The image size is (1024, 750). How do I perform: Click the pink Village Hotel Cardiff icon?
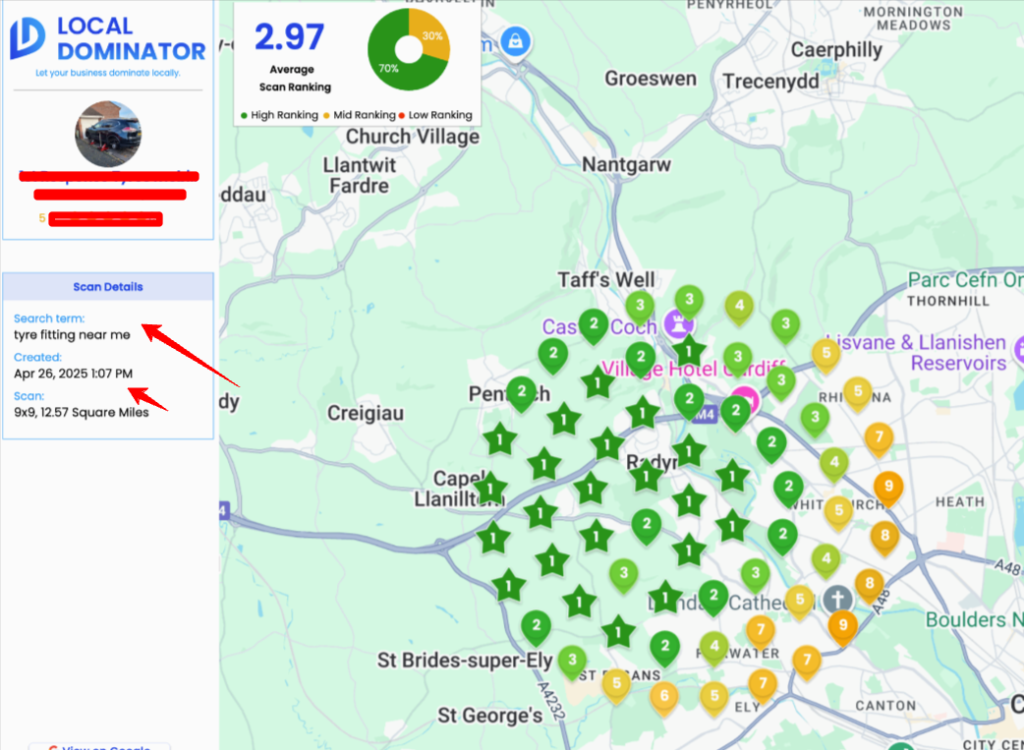[745, 400]
